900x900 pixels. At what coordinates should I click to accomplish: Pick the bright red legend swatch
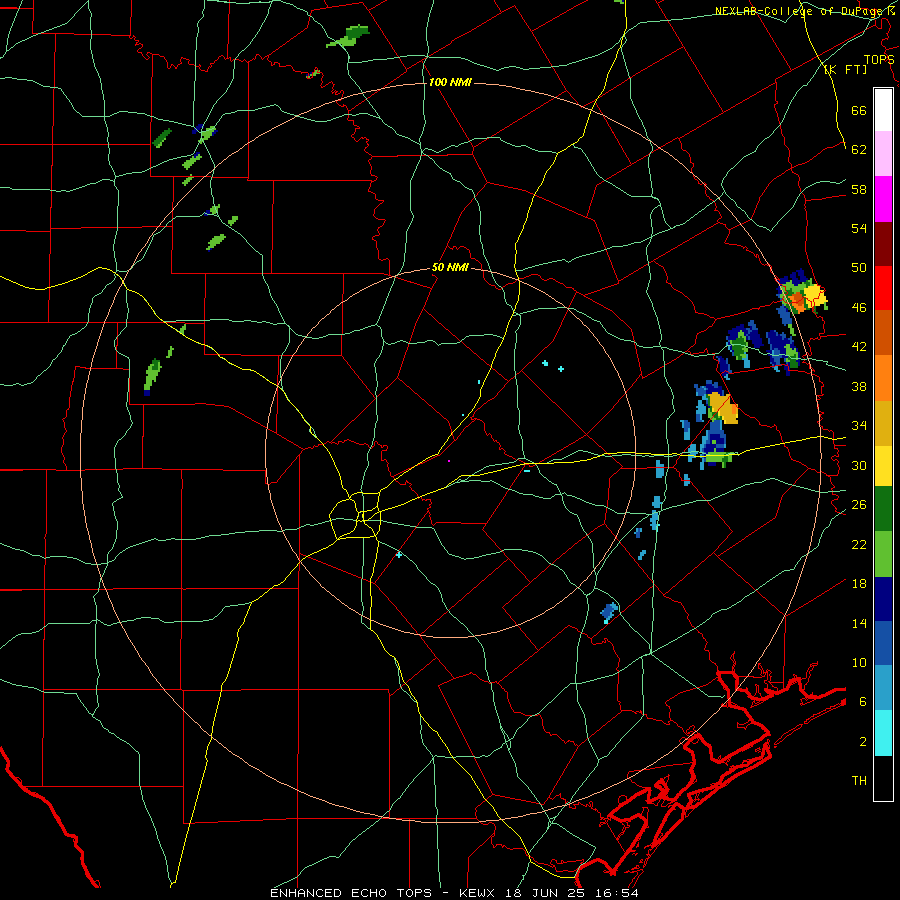point(883,288)
